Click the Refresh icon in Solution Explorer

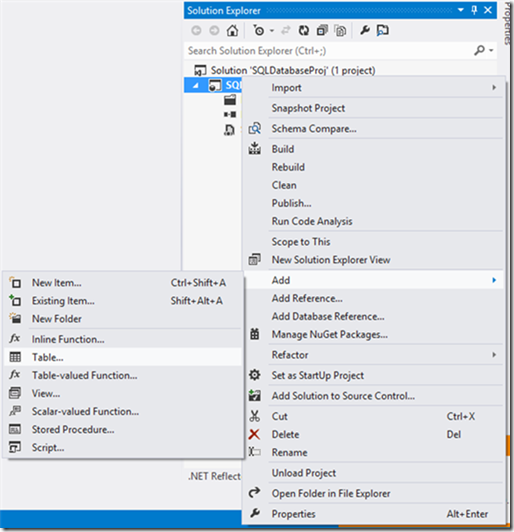[x=304, y=31]
